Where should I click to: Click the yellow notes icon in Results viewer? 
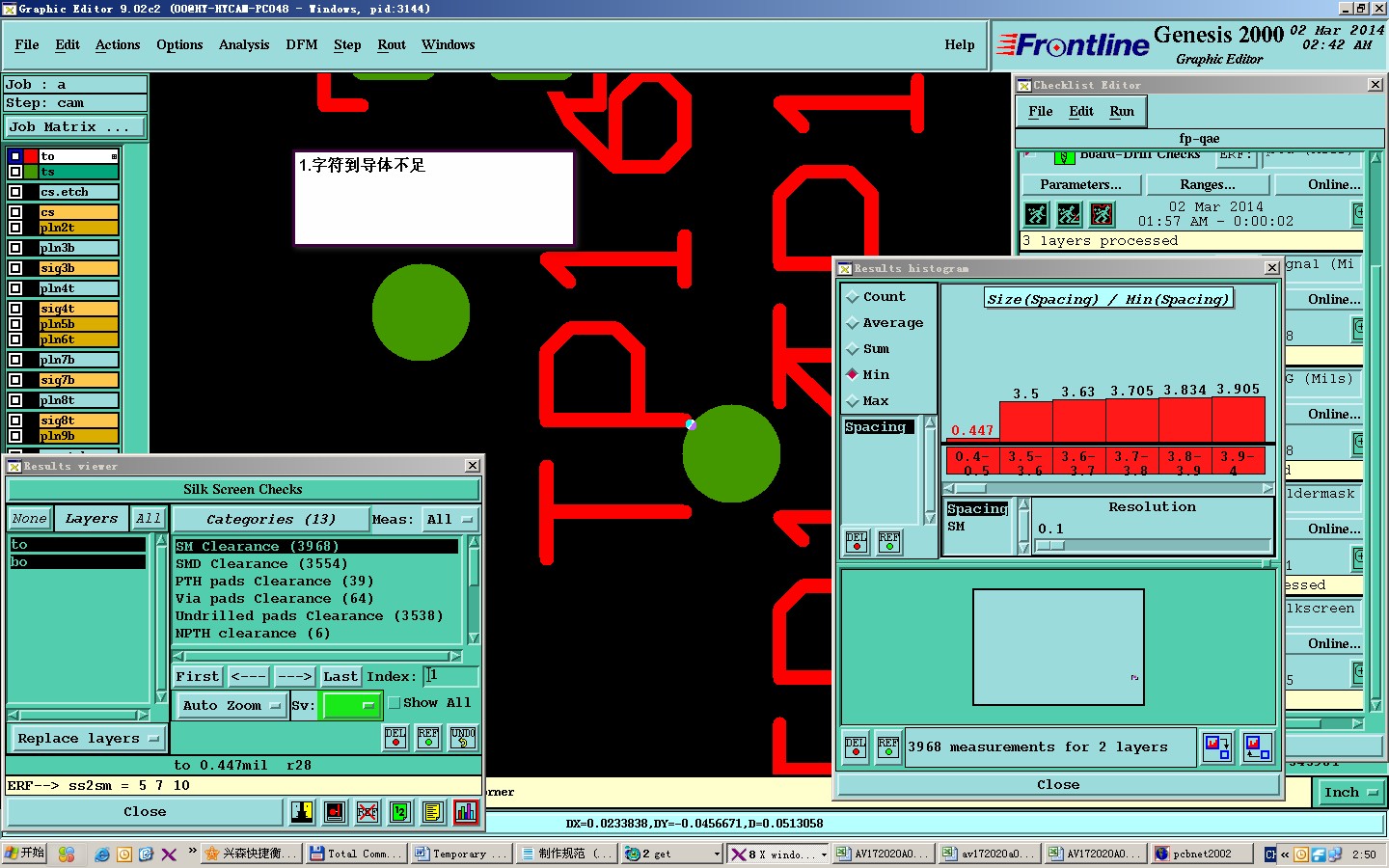coord(433,812)
